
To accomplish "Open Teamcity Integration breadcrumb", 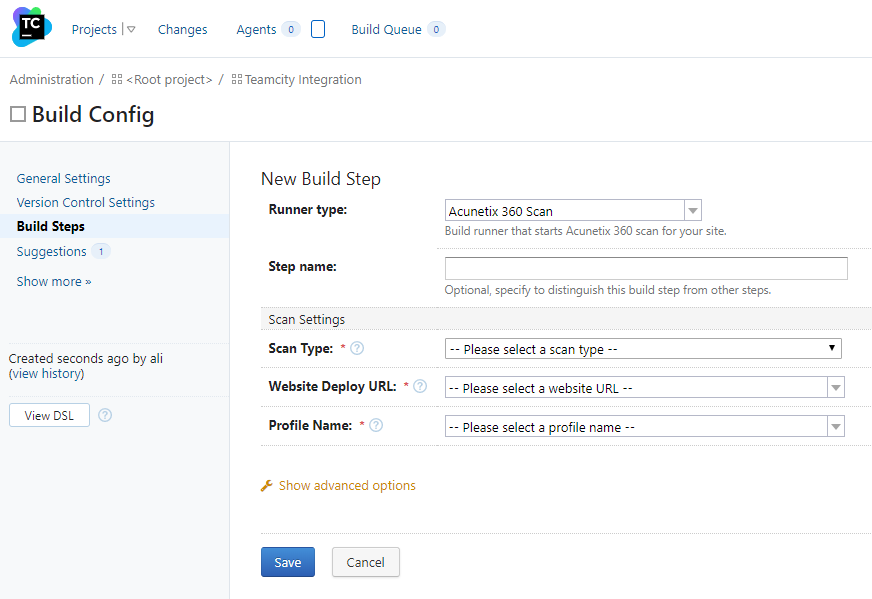I will [303, 80].
